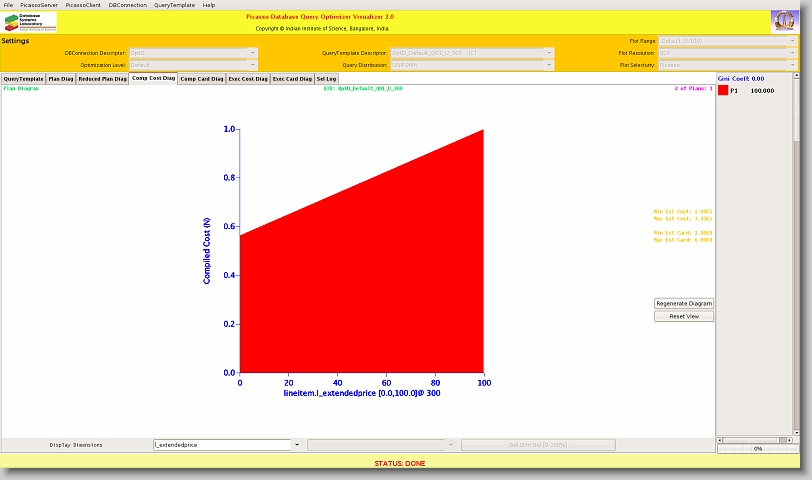
Task: Click the Database Systems Laboratory logo
Action: point(30,22)
